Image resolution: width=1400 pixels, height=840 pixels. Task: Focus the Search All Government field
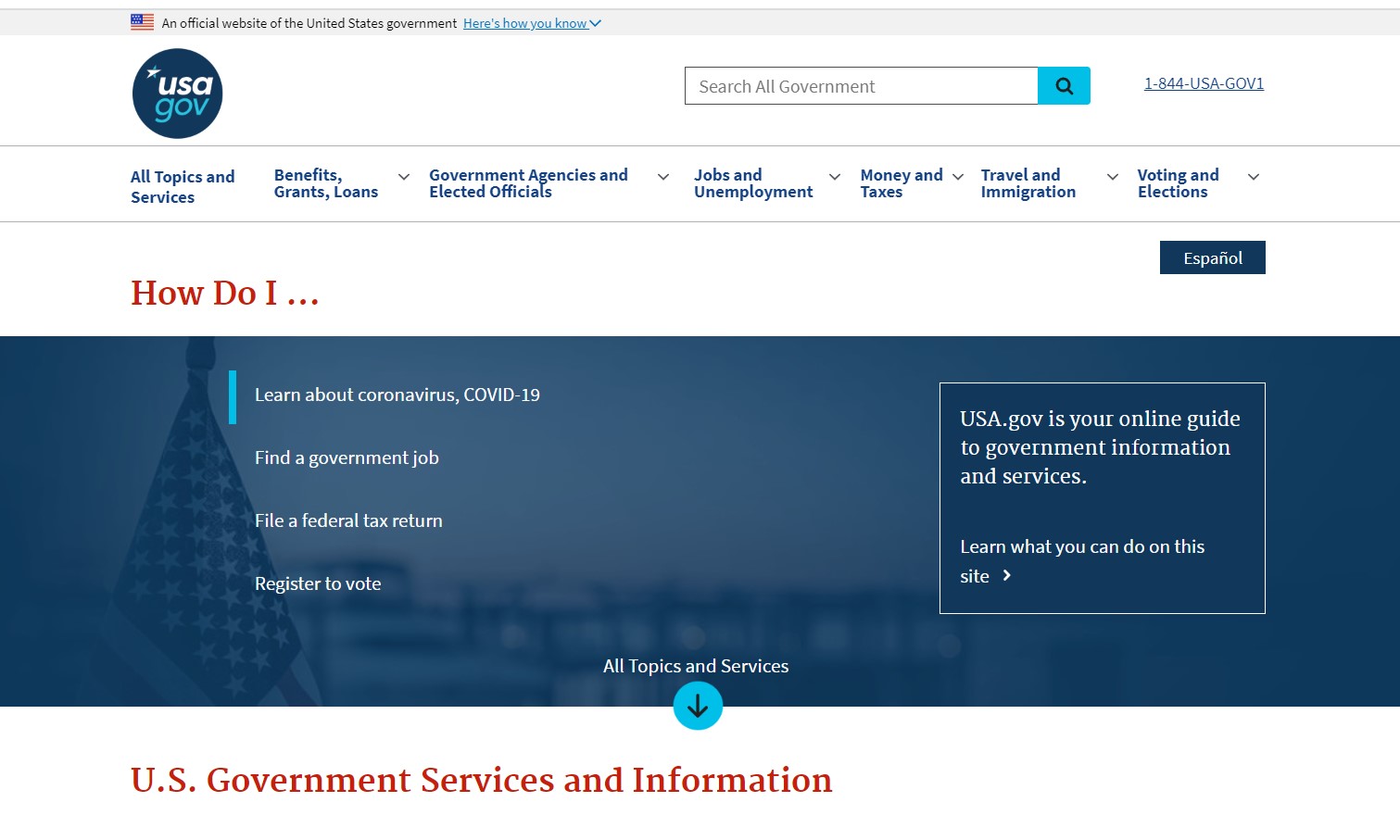861,86
